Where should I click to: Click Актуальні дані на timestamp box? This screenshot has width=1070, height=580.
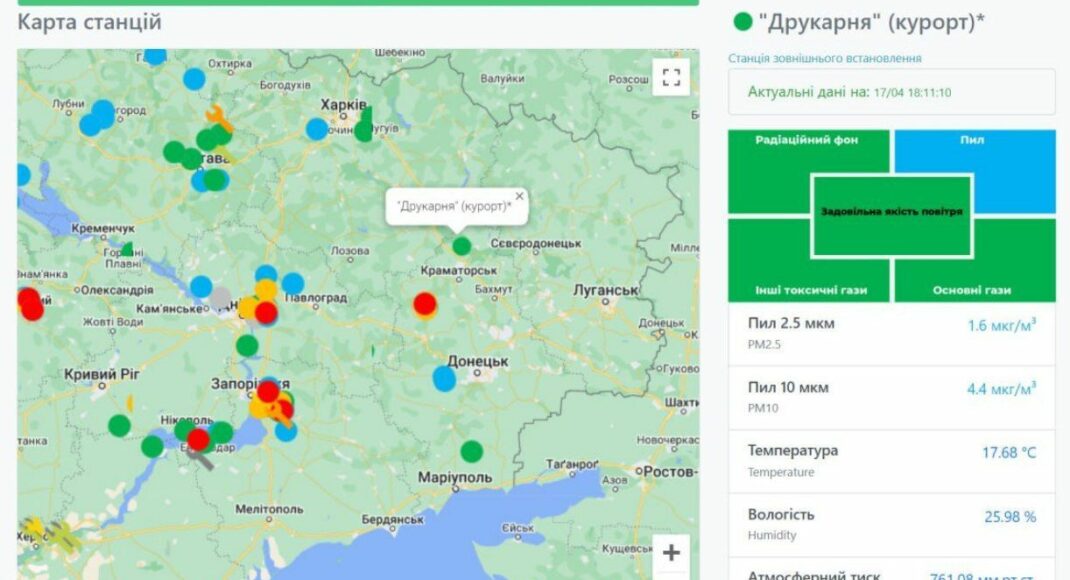pos(892,91)
